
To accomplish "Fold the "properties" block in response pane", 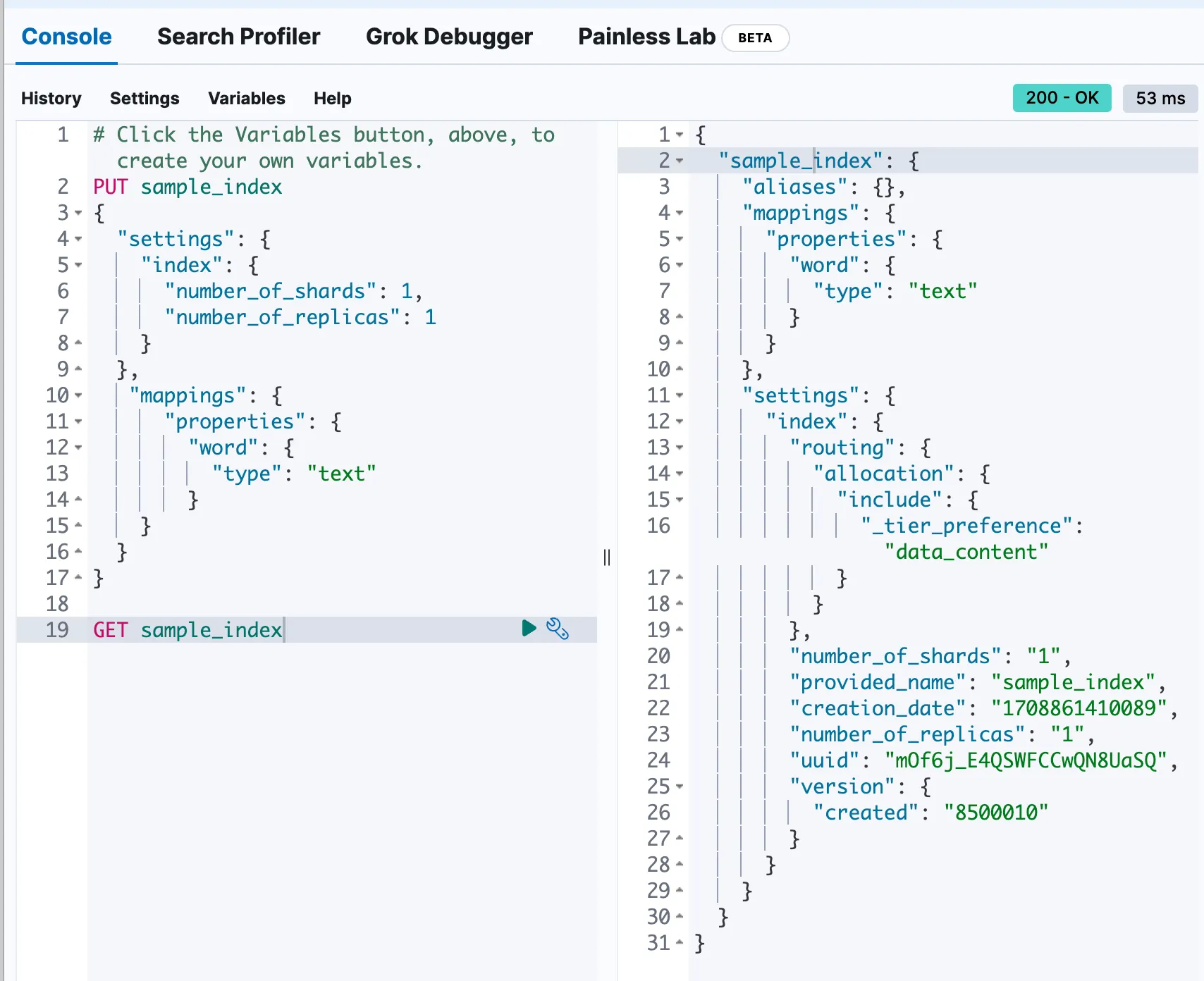I will tap(680, 239).
